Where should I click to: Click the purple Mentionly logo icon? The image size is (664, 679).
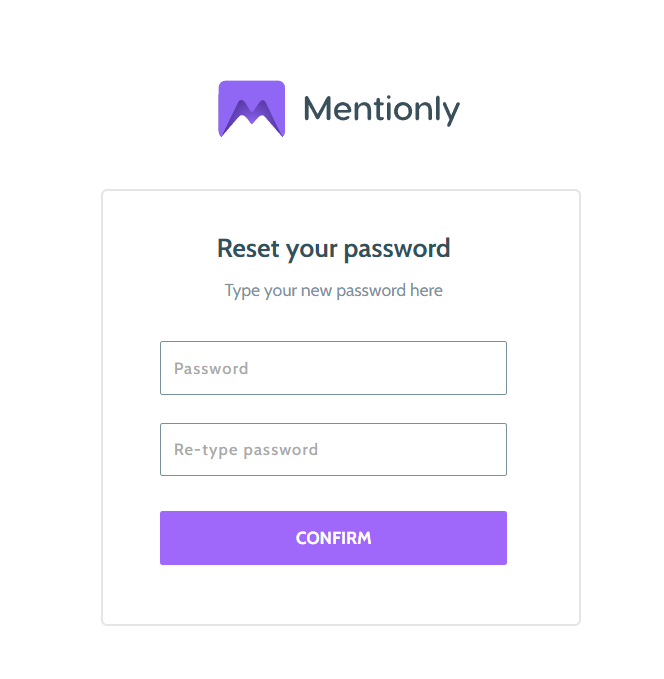pyautogui.click(x=252, y=109)
